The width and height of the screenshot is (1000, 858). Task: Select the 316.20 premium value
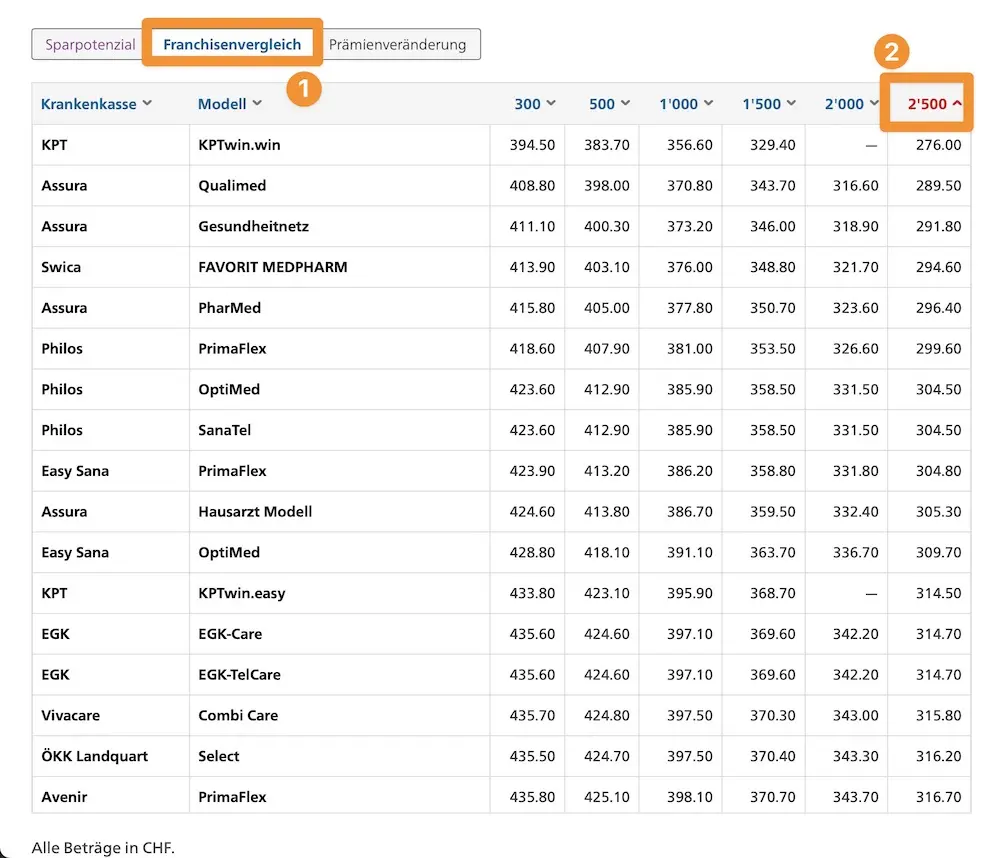tap(938, 757)
